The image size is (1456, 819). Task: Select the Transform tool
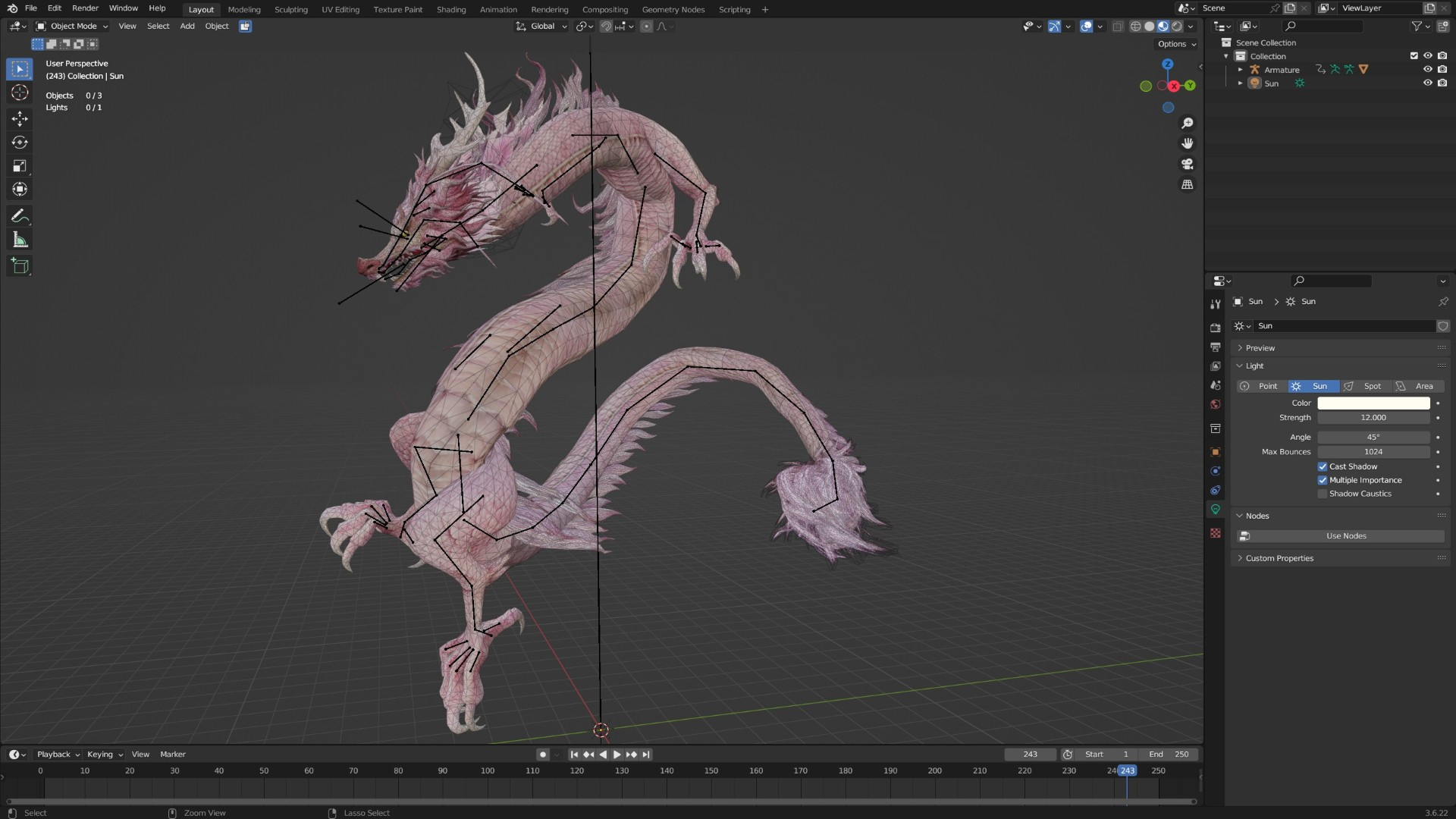tap(20, 190)
